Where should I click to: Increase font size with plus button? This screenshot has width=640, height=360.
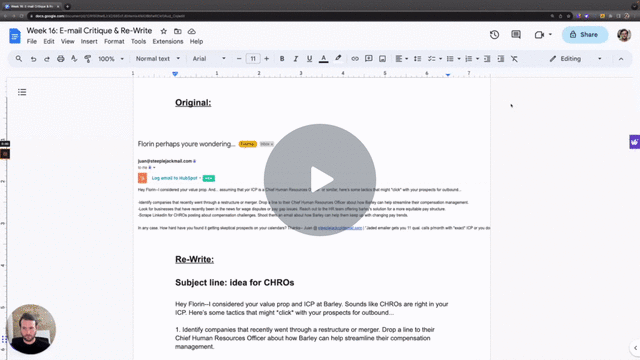pyautogui.click(x=267, y=59)
